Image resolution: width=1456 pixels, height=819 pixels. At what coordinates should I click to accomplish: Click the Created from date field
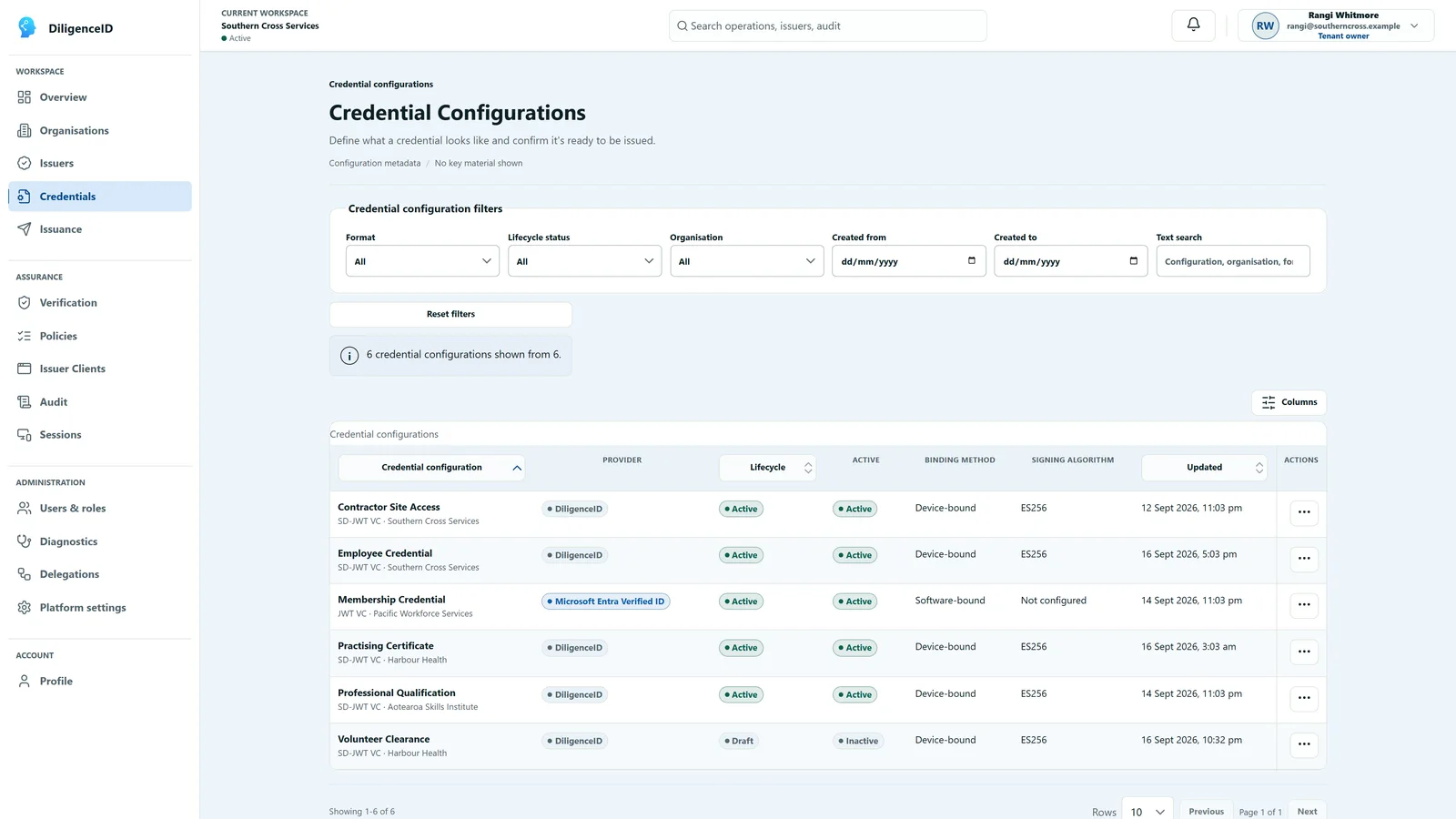click(x=908, y=261)
